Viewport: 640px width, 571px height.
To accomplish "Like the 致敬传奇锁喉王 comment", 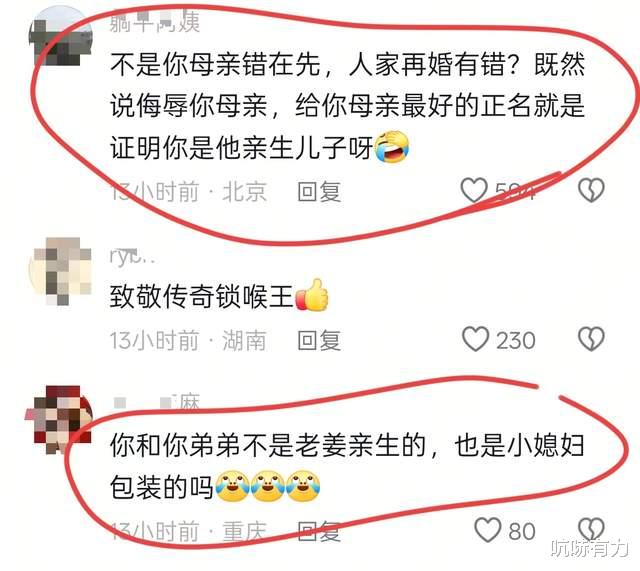I will (x=475, y=339).
